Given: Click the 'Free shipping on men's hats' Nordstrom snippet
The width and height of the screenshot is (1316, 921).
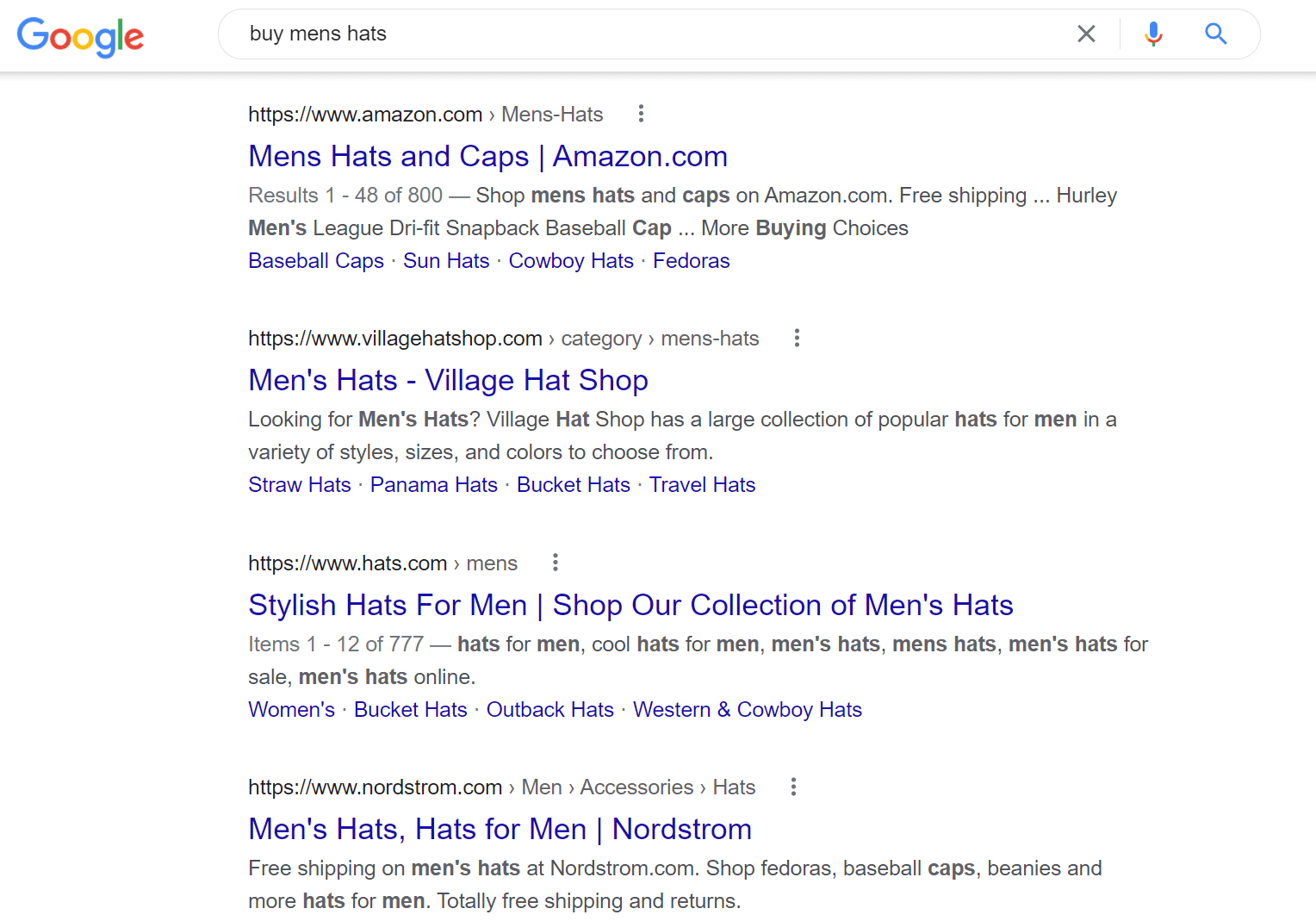Looking at the screenshot, I should pos(675,885).
